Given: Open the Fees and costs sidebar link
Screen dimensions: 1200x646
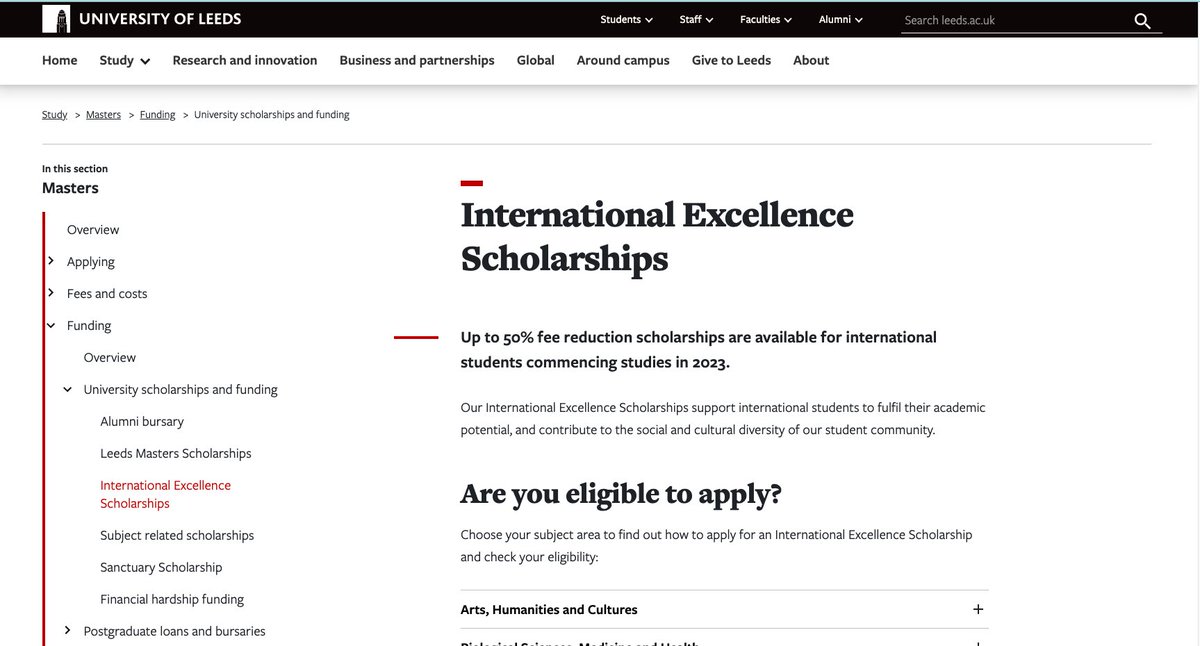Looking at the screenshot, I should 107,294.
